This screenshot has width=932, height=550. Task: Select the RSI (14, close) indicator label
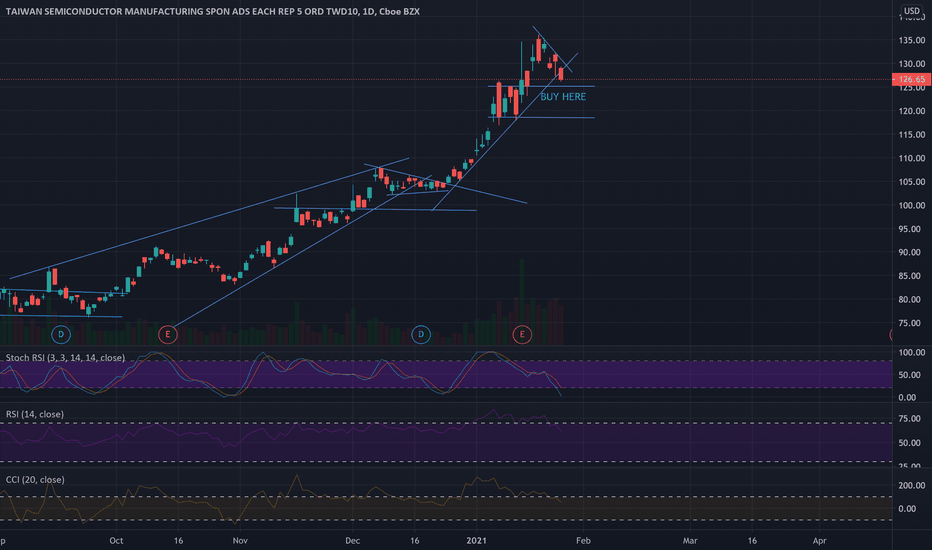coord(34,414)
